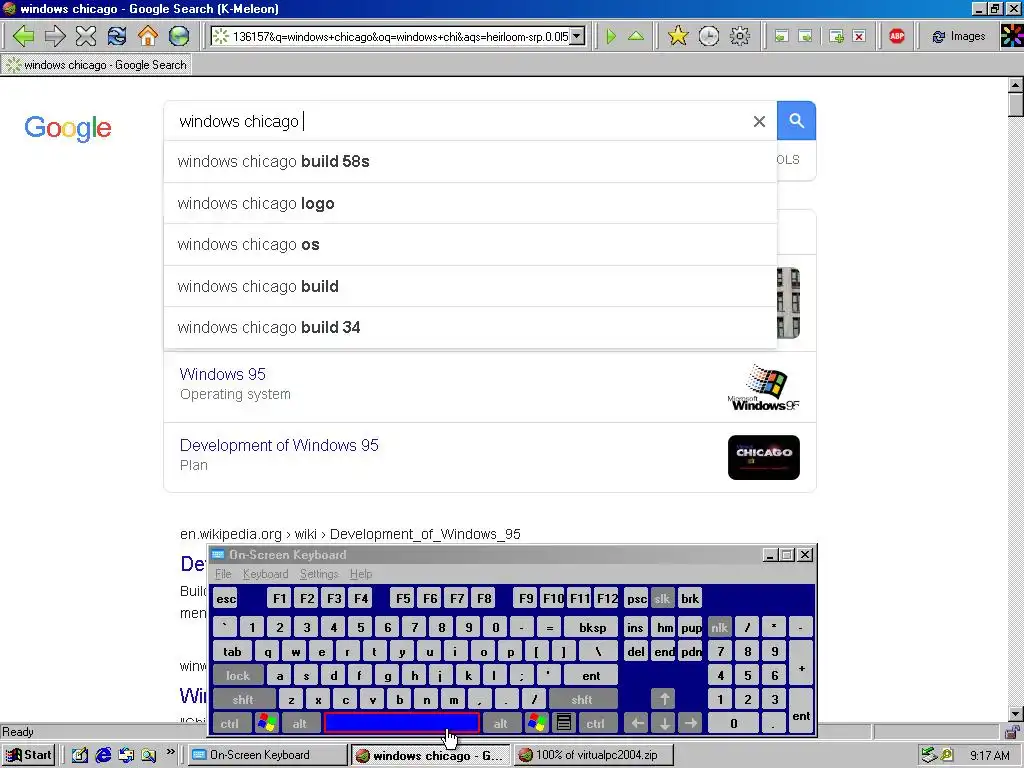Screen dimensions: 1024x768
Task: Clear the search box with the X icon
Action: pos(759,121)
